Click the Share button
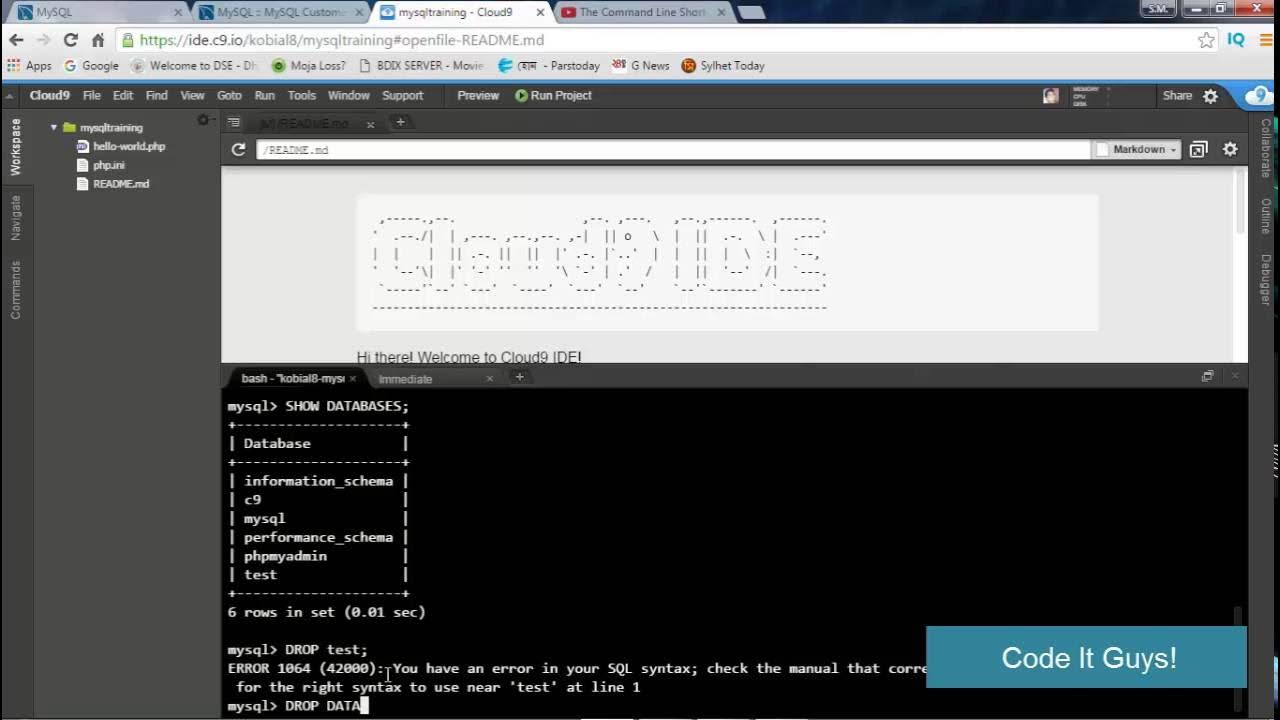Viewport: 1280px width, 720px height. [x=1177, y=95]
